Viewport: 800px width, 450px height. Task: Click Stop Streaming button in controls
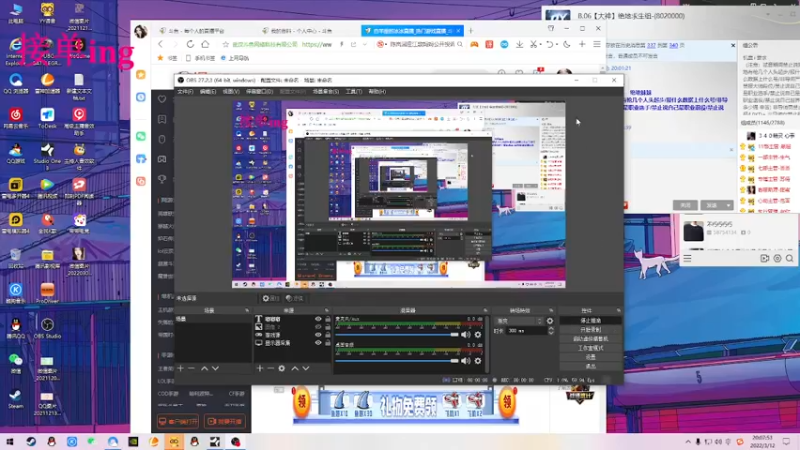(x=590, y=320)
